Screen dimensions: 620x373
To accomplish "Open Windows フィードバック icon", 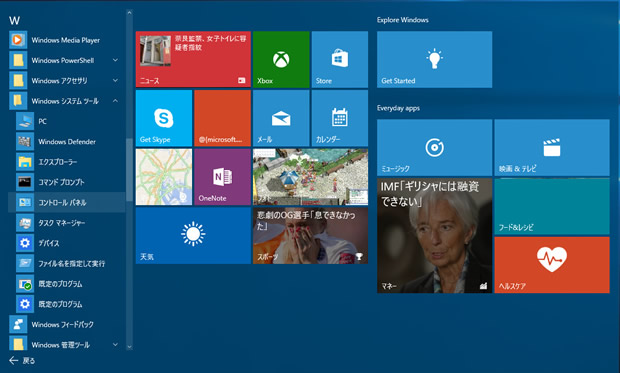I will point(18,324).
